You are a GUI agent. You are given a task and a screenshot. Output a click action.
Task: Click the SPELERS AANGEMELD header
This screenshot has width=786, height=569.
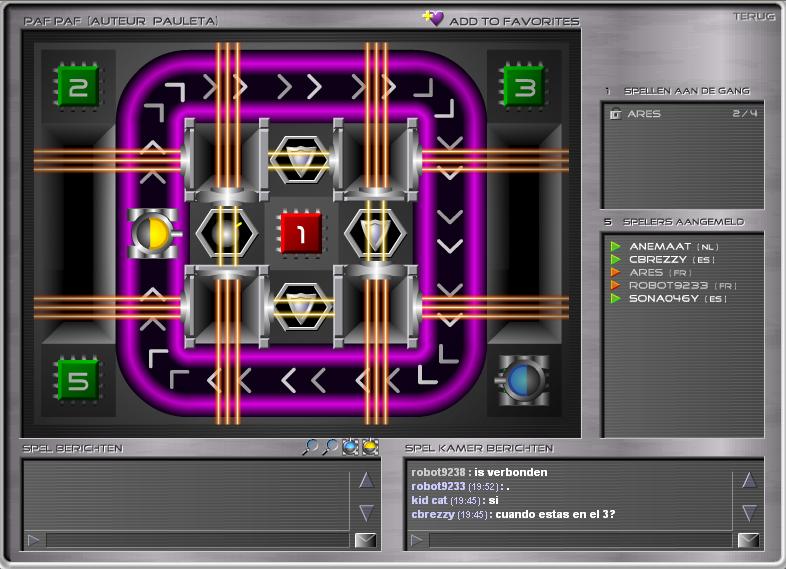tap(683, 222)
